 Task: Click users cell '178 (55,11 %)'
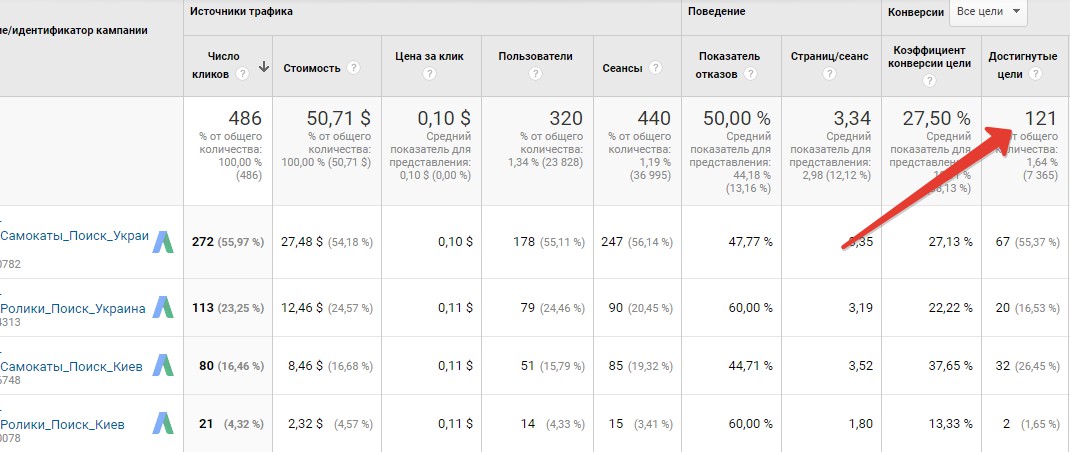[x=549, y=242]
